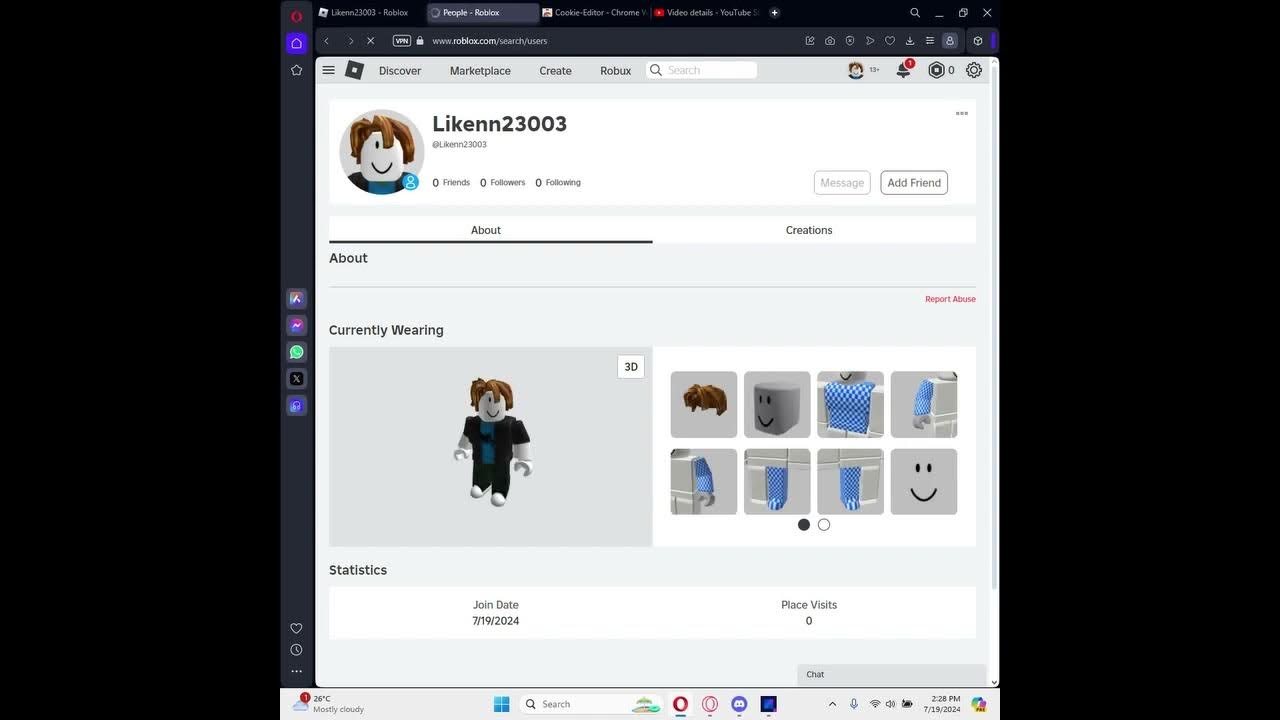Open Windows Start button
Screen dimensions: 1280x720
501,704
